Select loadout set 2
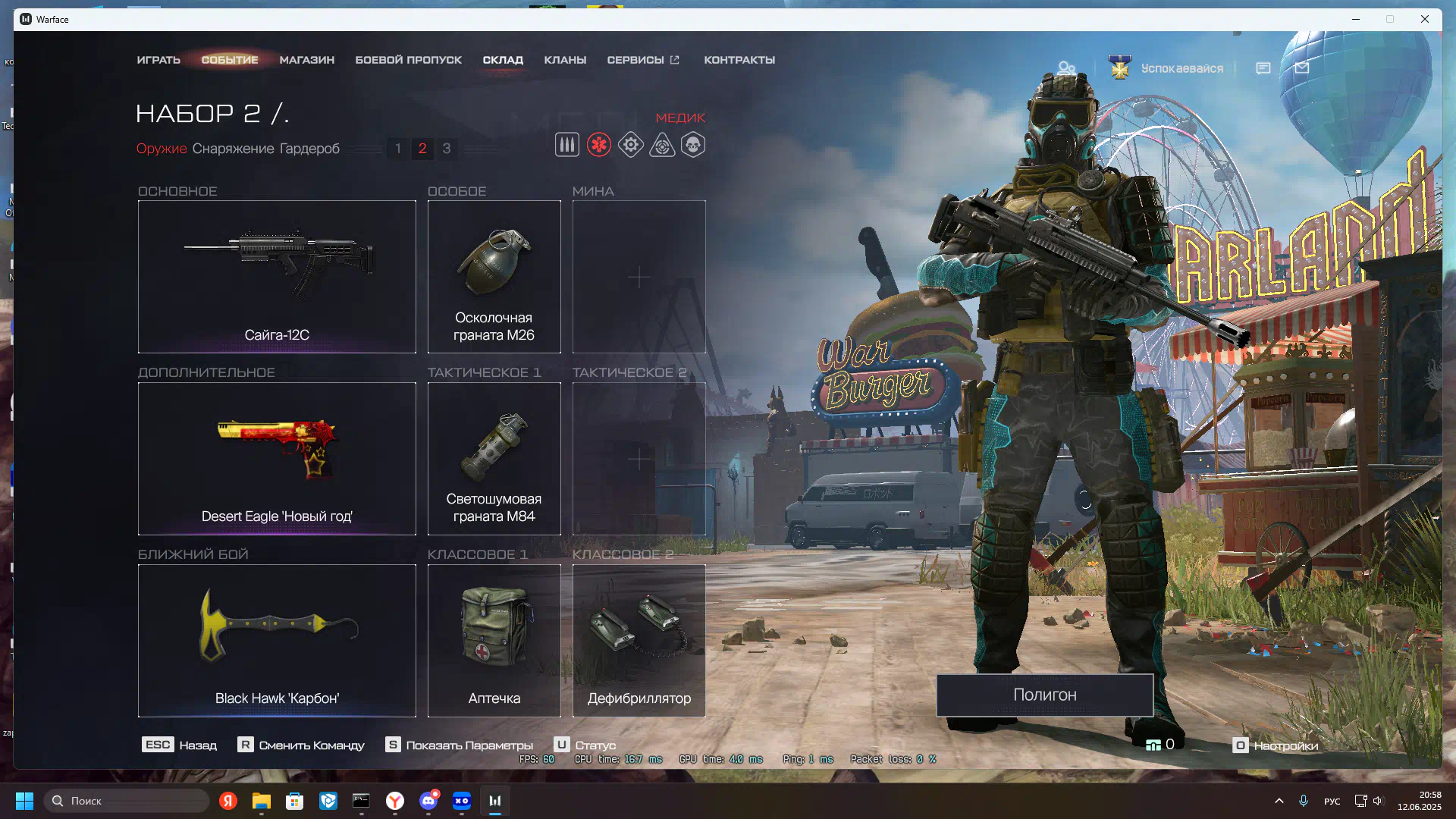This screenshot has height=819, width=1456. 422,149
